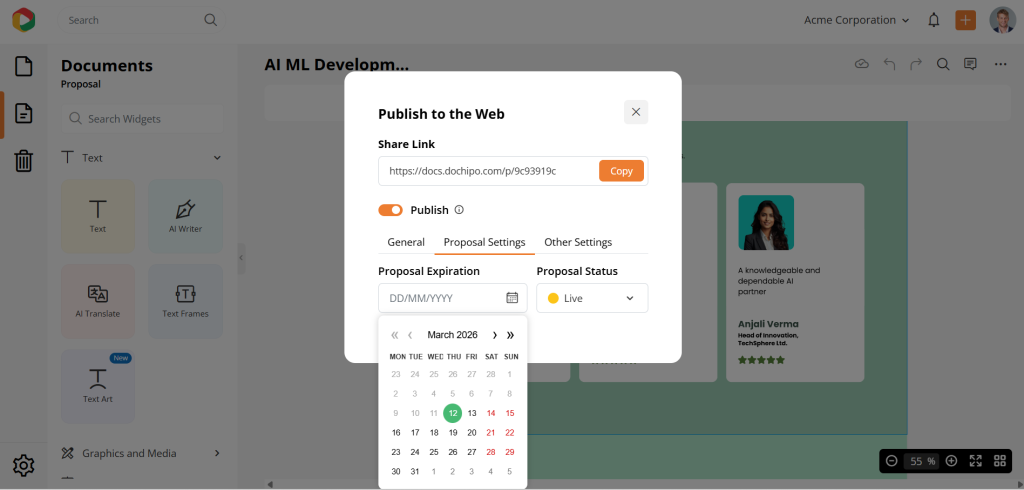Image resolution: width=1024 pixels, height=490 pixels.
Task: Expand the Graphics and Media section
Action: tap(217, 453)
